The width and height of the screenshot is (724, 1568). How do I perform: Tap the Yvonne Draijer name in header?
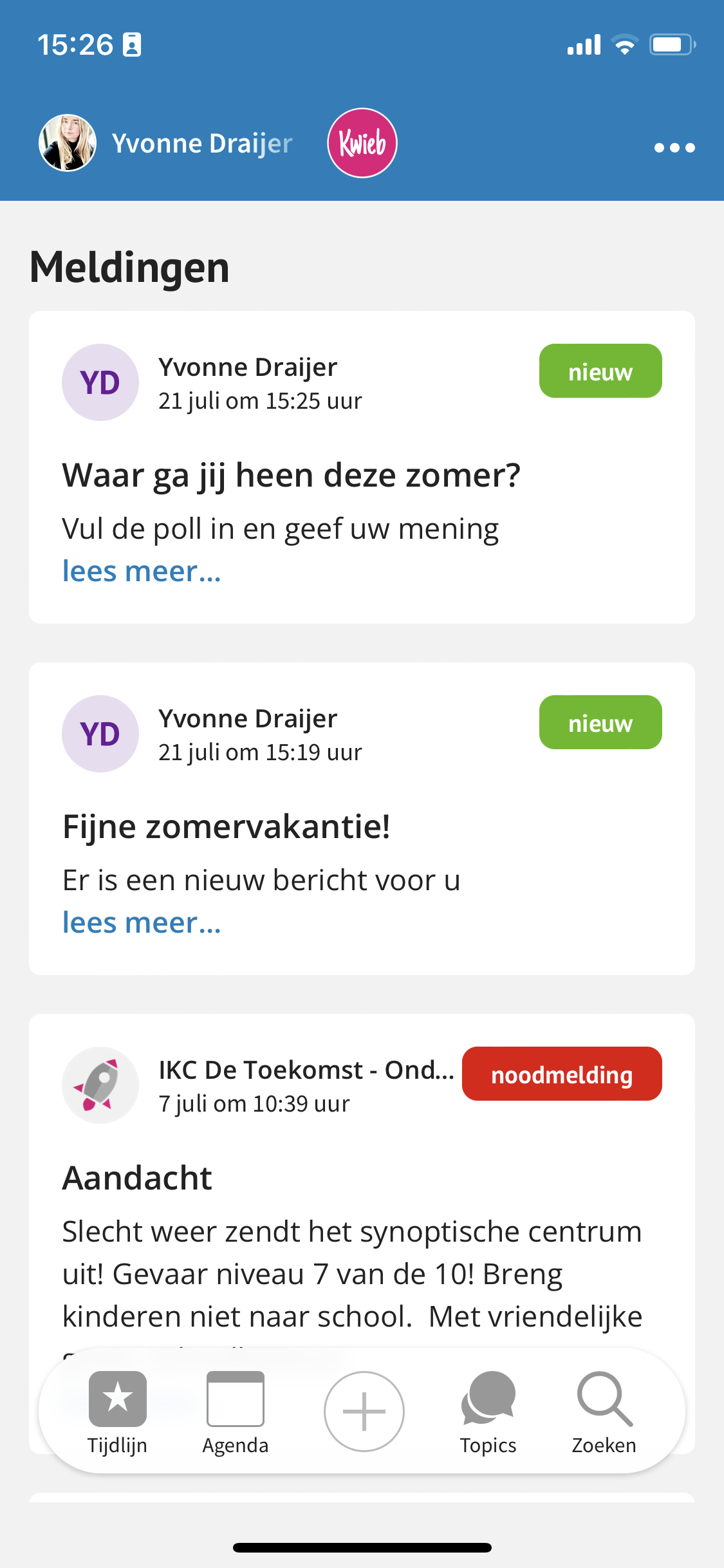point(202,144)
